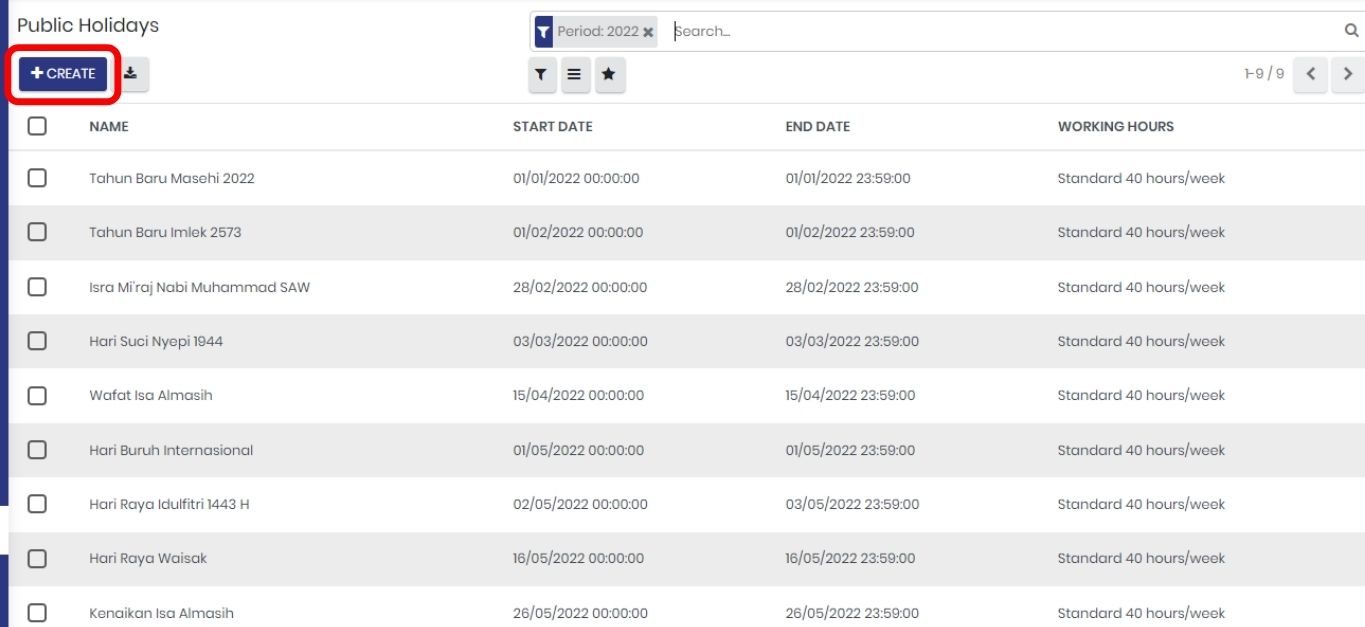1365x627 pixels.
Task: Click the filter funnel icon in search tag
Action: coord(543,32)
